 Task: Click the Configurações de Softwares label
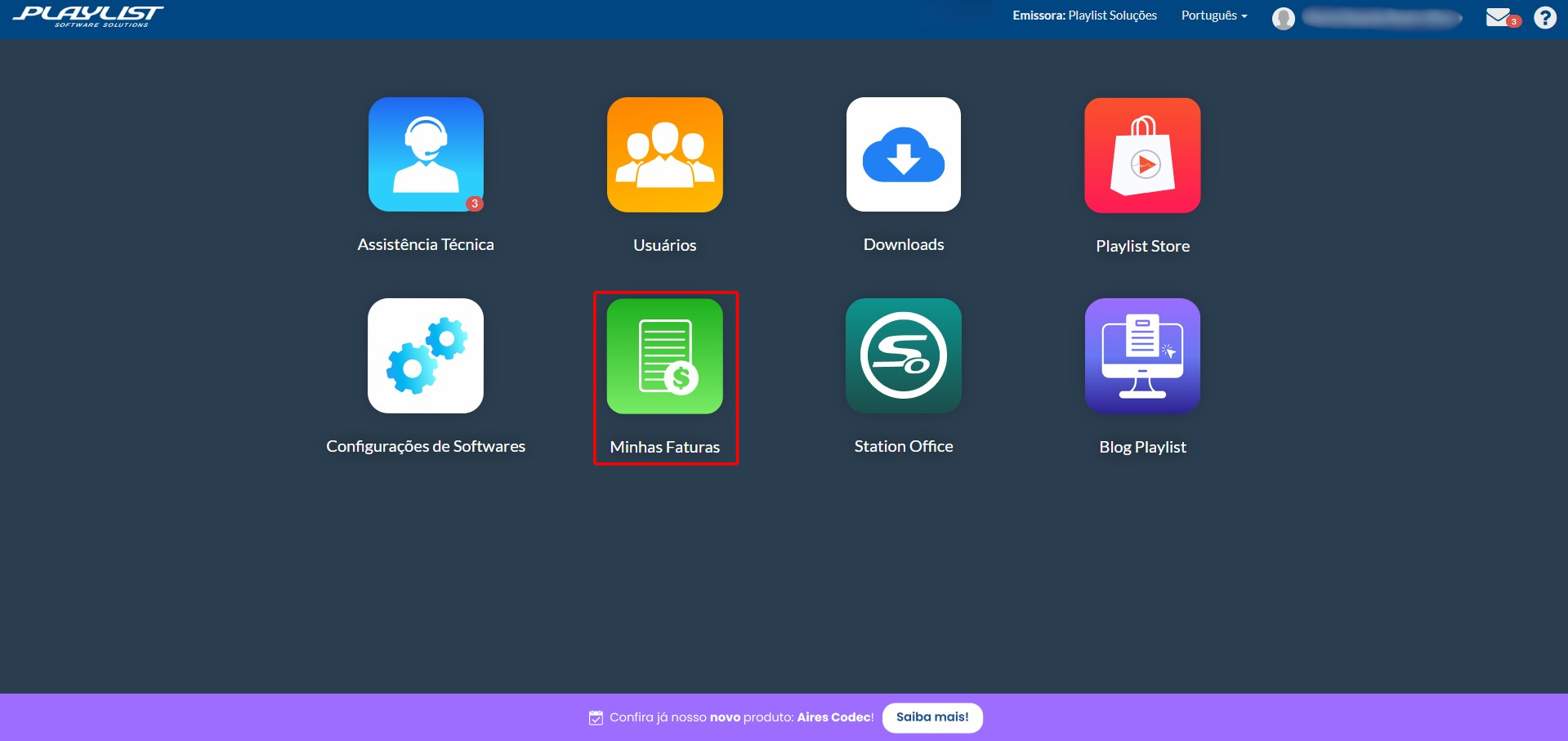[426, 446]
